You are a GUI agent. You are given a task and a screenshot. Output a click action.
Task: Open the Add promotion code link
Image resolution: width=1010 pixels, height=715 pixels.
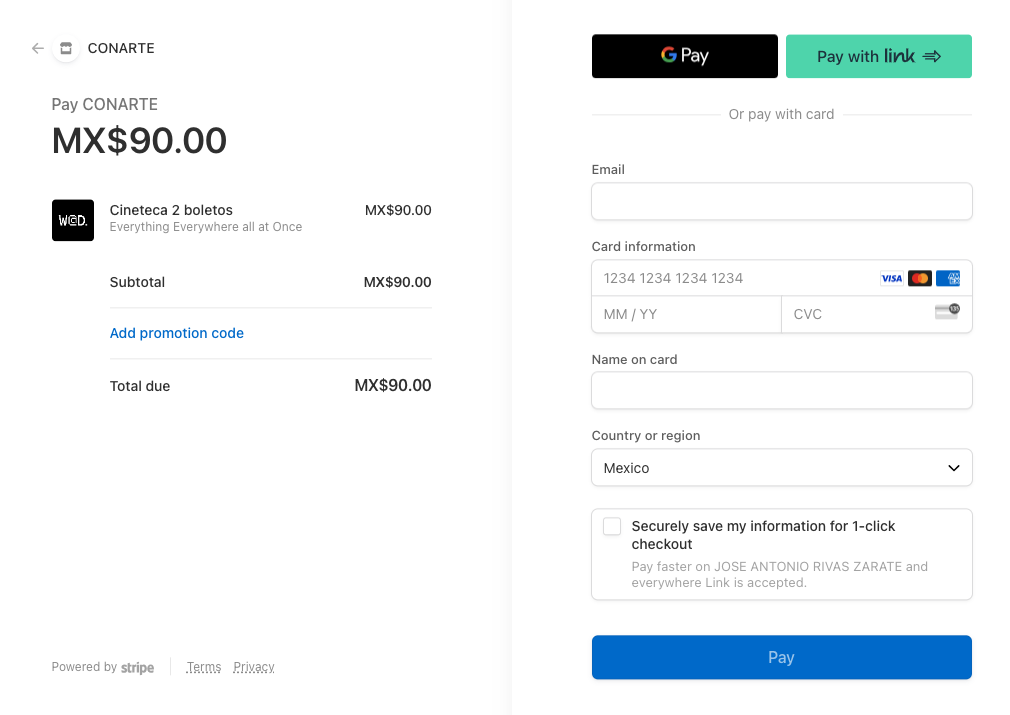tap(177, 333)
